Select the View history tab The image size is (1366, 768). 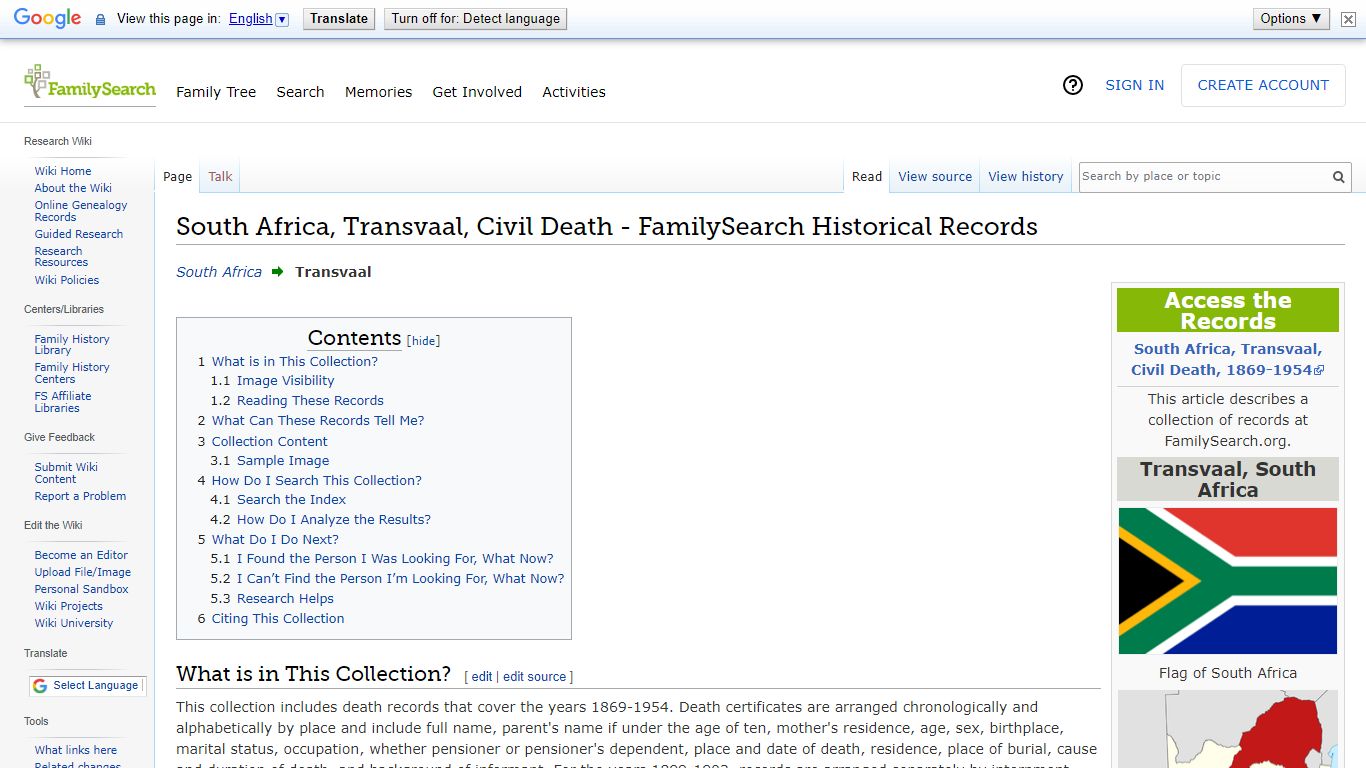pyautogui.click(x=1026, y=177)
